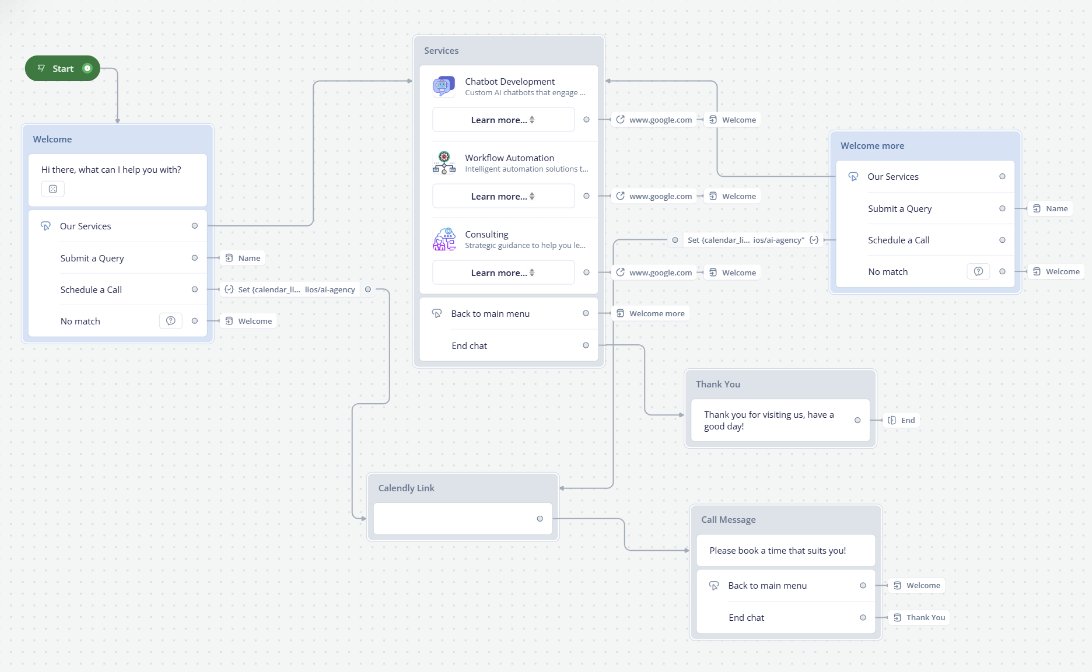The height and width of the screenshot is (672, 1092).
Task: Toggle the question mark on Welcome more's No match row
Action: [978, 271]
